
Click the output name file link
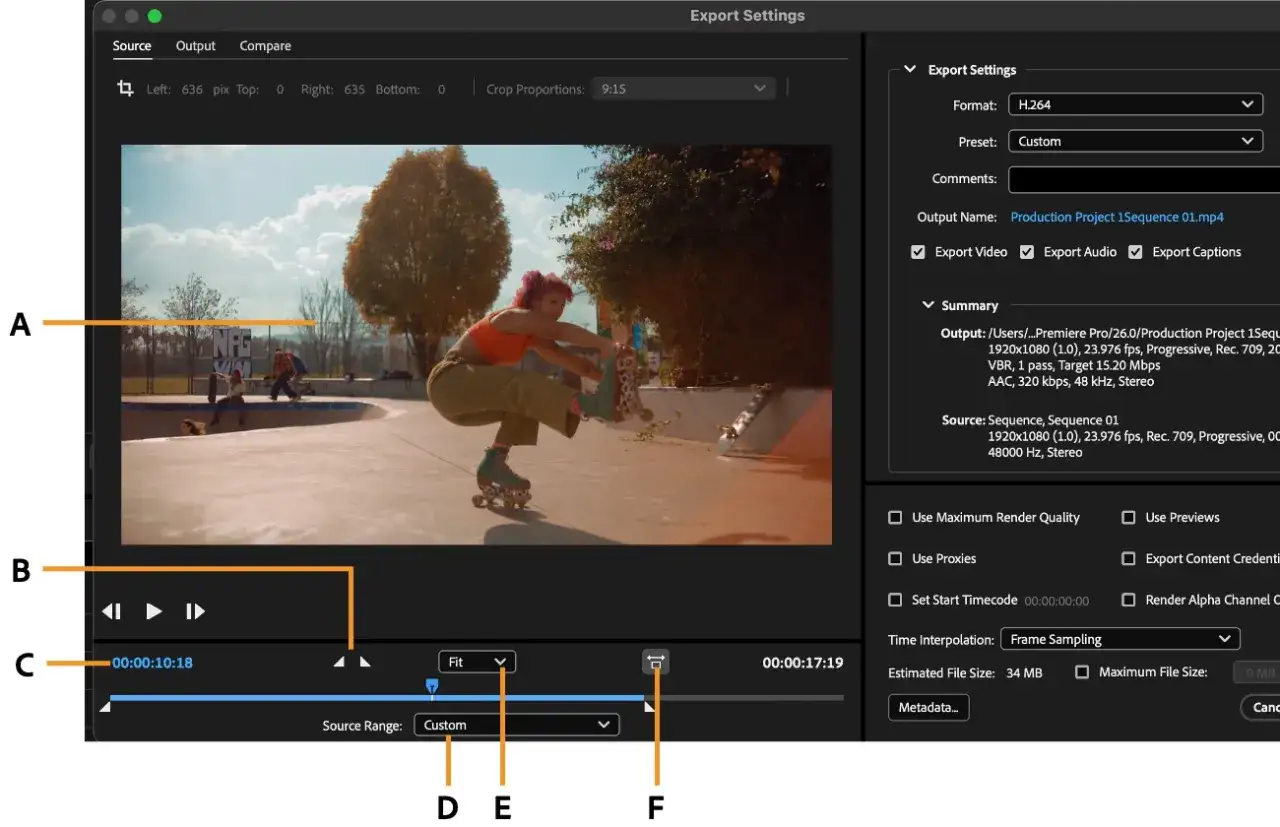tap(1117, 217)
